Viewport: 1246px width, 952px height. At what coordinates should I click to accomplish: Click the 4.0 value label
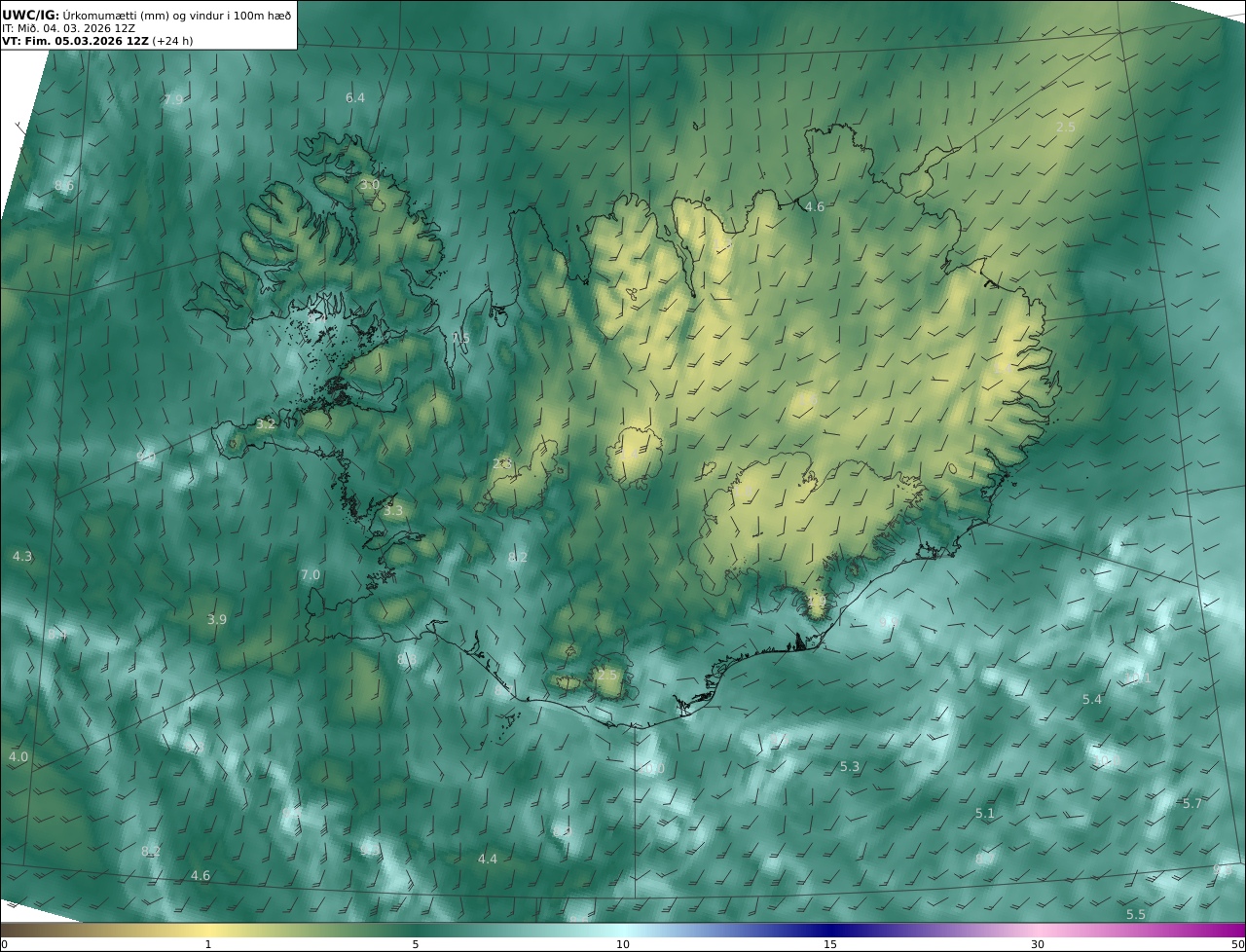(18, 757)
